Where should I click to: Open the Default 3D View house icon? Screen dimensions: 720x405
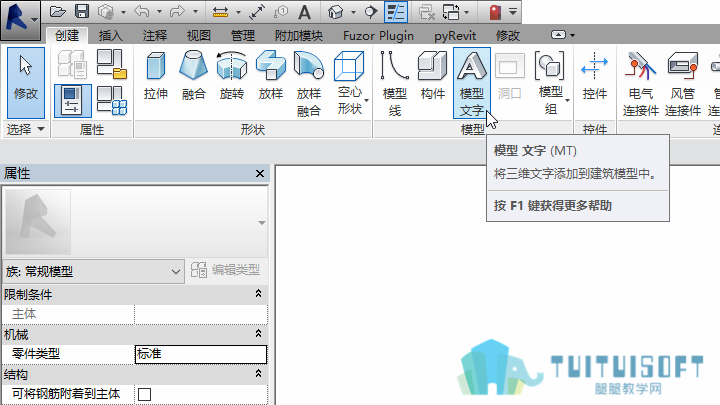(336, 12)
